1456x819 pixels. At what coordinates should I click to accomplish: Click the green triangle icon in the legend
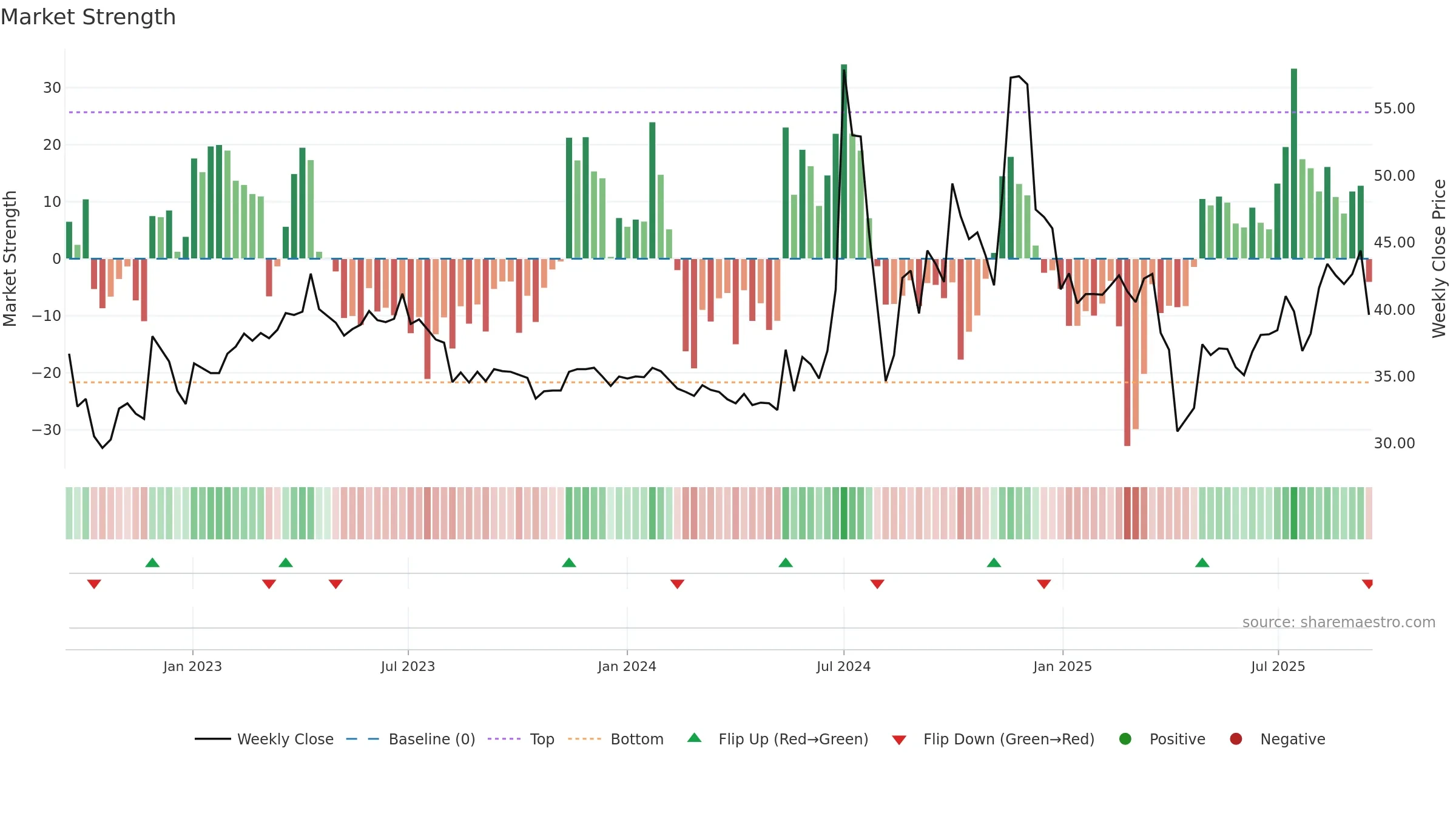click(x=695, y=738)
